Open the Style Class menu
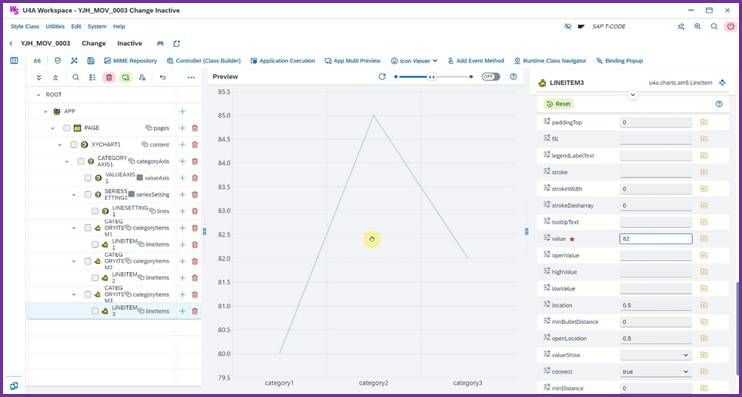The width and height of the screenshot is (742, 397). (x=25, y=26)
